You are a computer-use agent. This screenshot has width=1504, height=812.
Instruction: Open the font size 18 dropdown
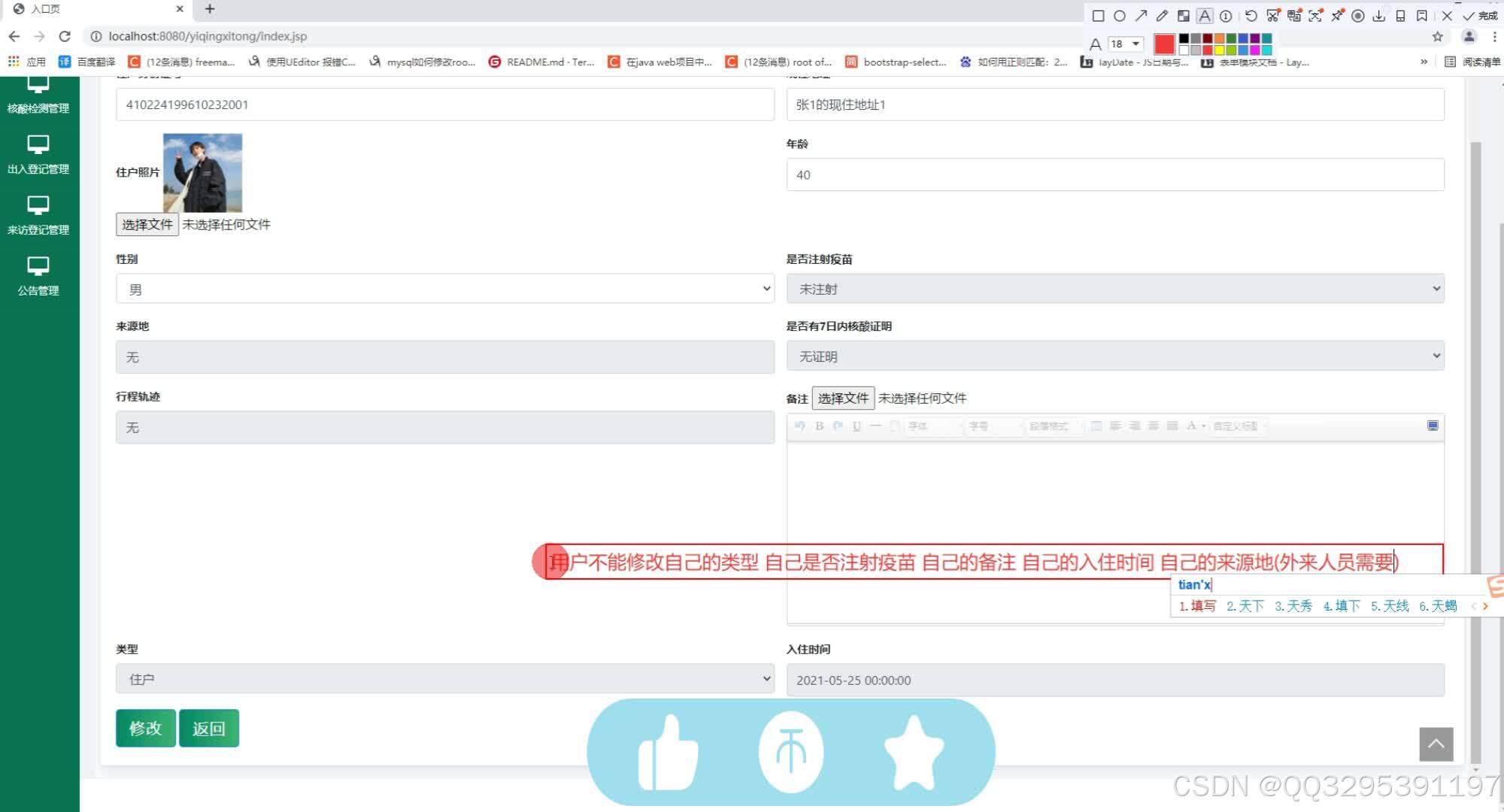pos(1126,44)
